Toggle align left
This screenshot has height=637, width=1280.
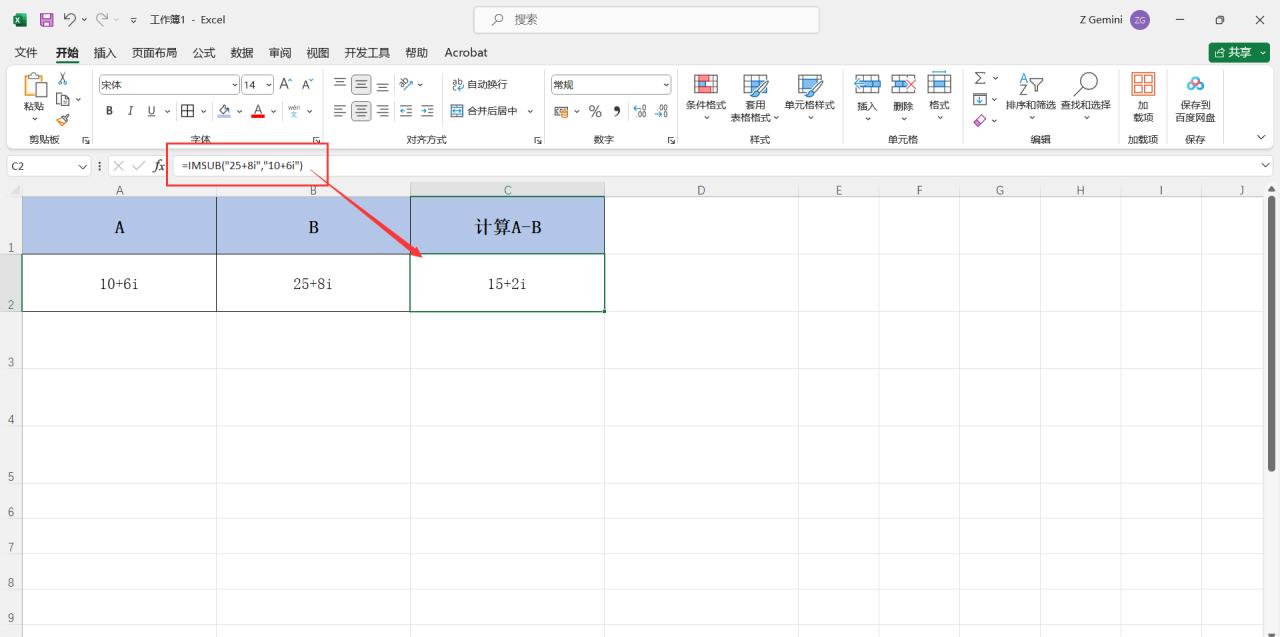click(340, 111)
